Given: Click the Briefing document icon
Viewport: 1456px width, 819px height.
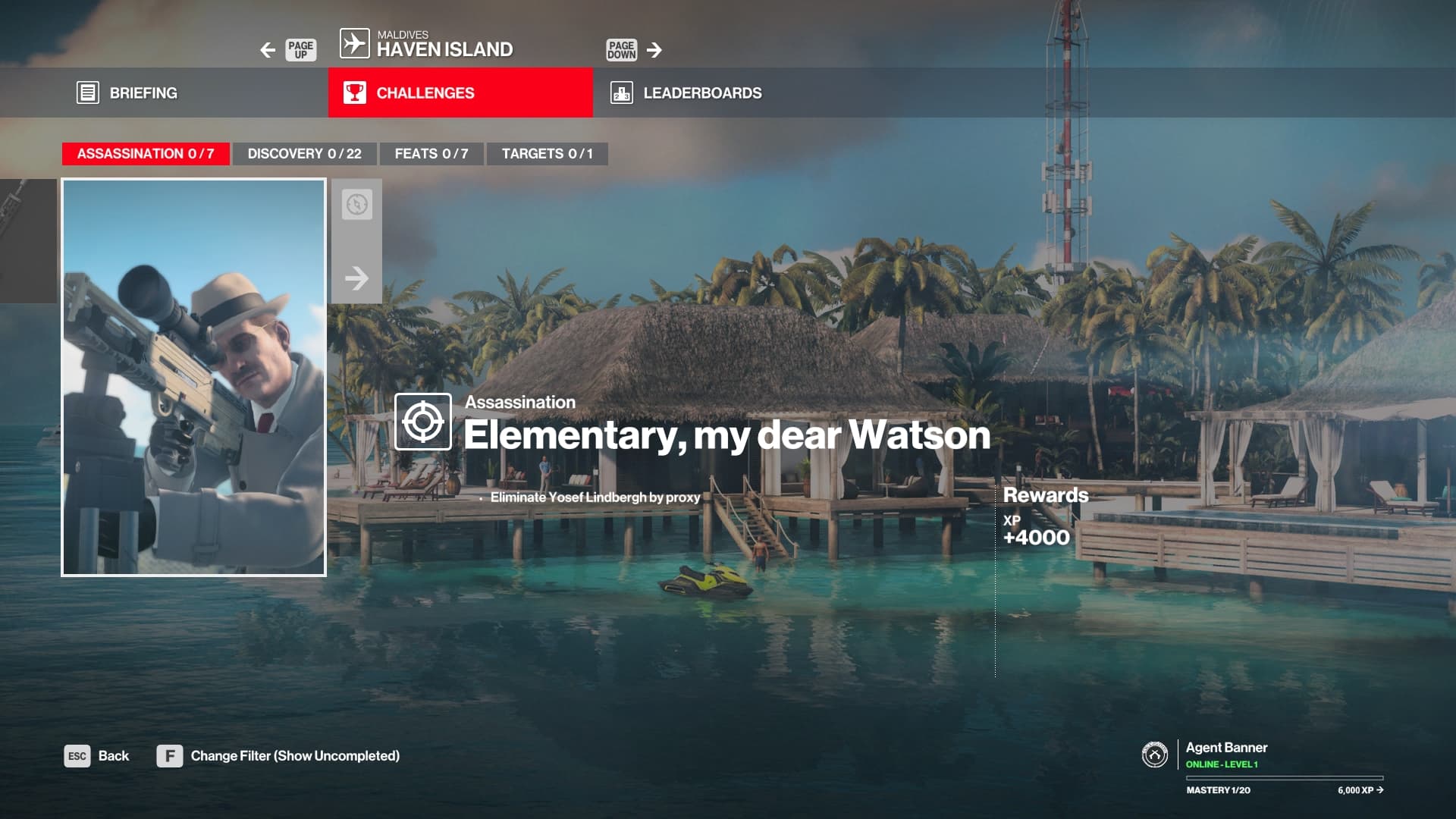Looking at the screenshot, I should 88,93.
